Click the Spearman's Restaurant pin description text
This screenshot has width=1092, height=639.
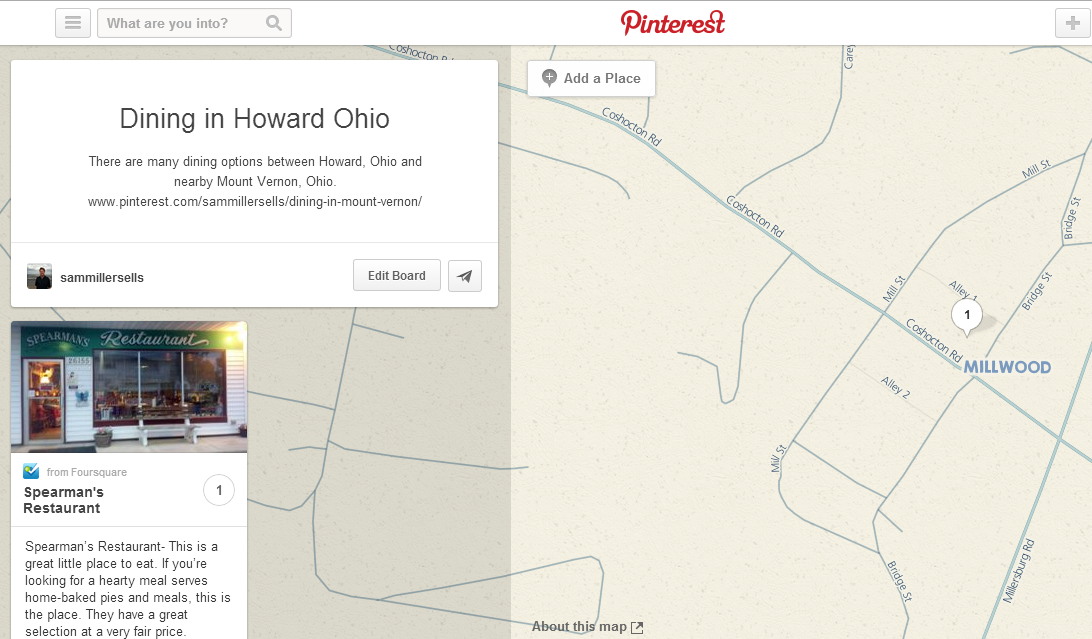tap(128, 589)
